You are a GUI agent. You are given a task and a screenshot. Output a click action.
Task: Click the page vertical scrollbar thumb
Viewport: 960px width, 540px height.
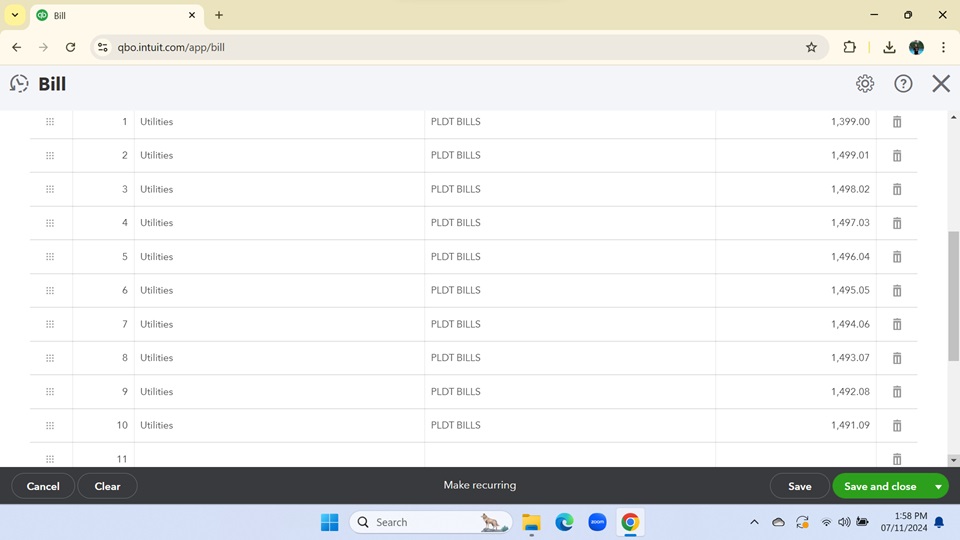tap(953, 296)
